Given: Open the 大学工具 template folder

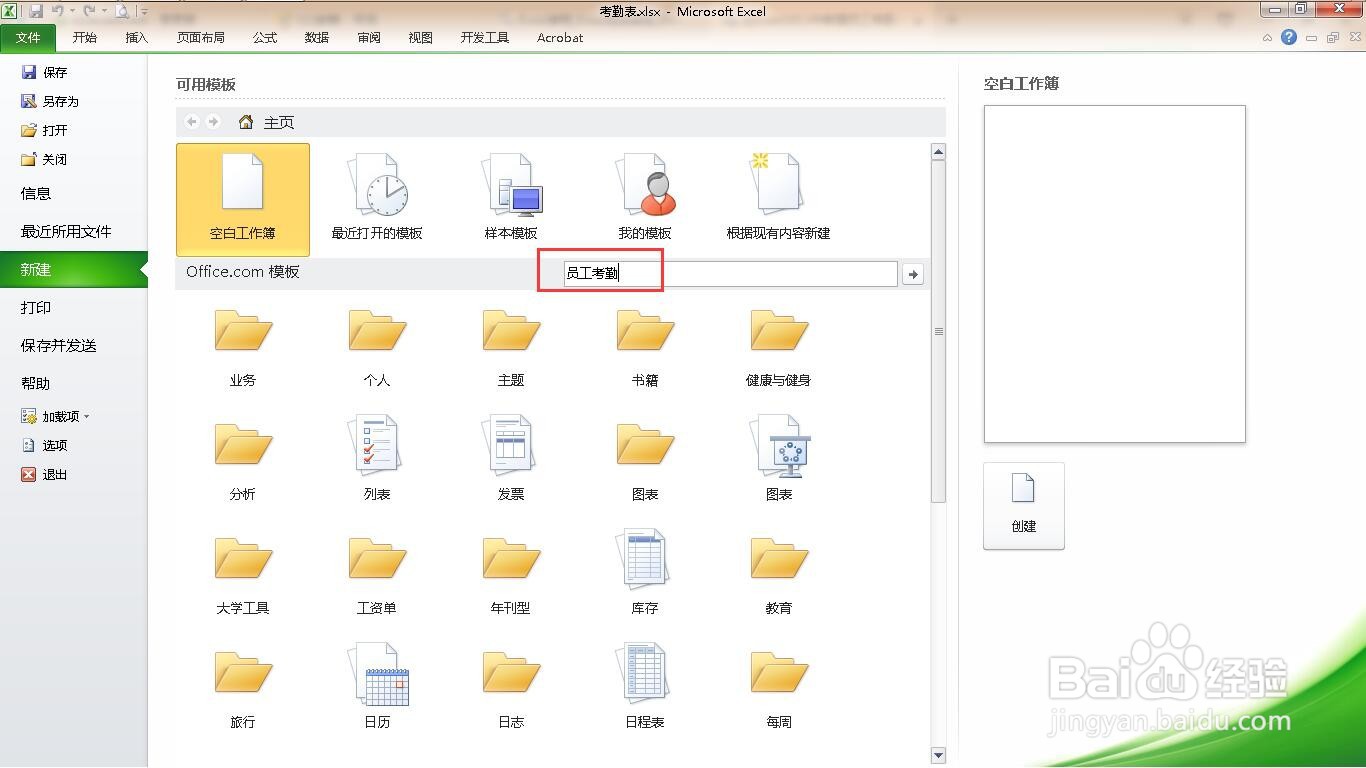Looking at the screenshot, I should (243, 574).
